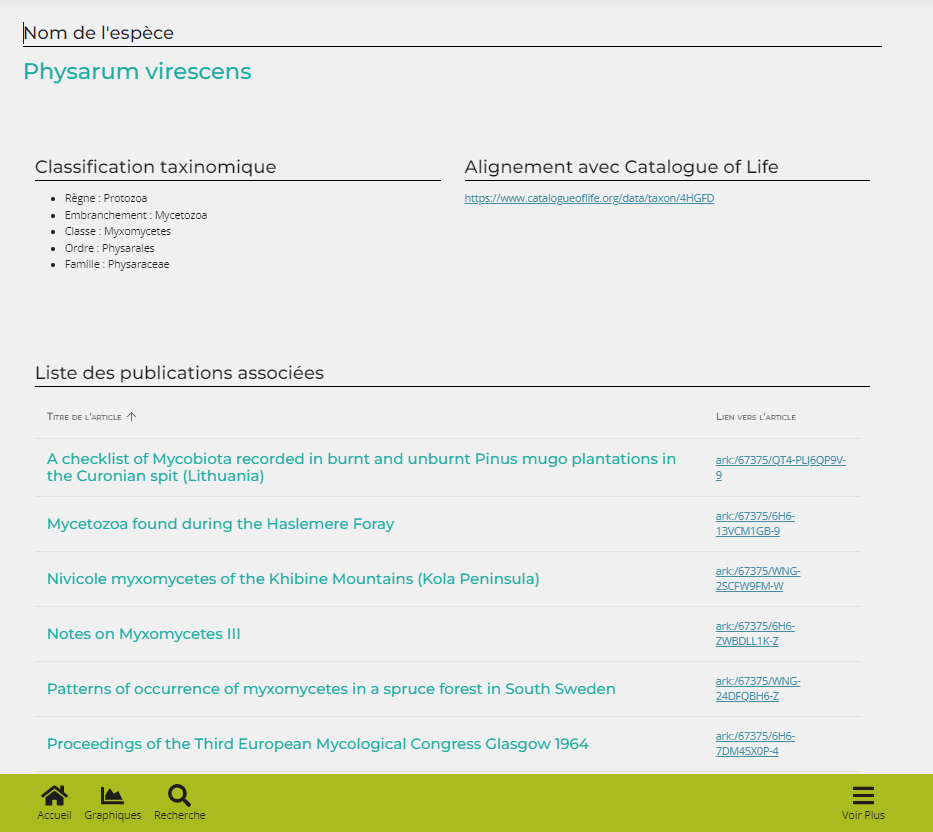Follow ark link 6H6-7DM45X0P-4

pos(755,744)
